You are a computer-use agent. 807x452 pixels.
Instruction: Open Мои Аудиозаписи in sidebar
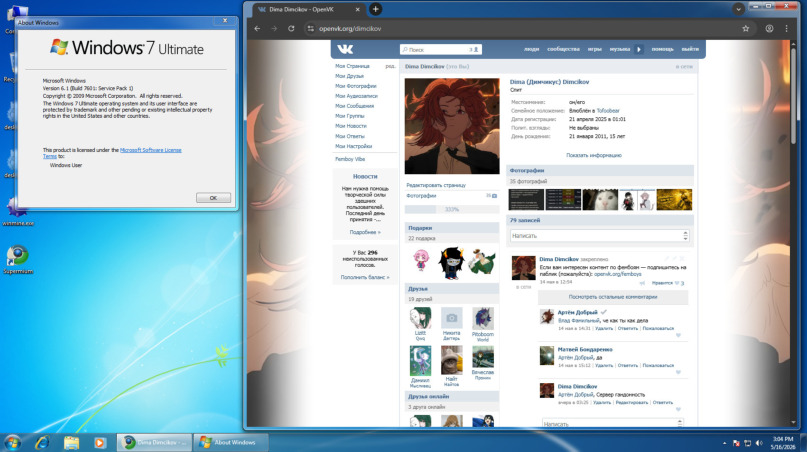coord(356,96)
